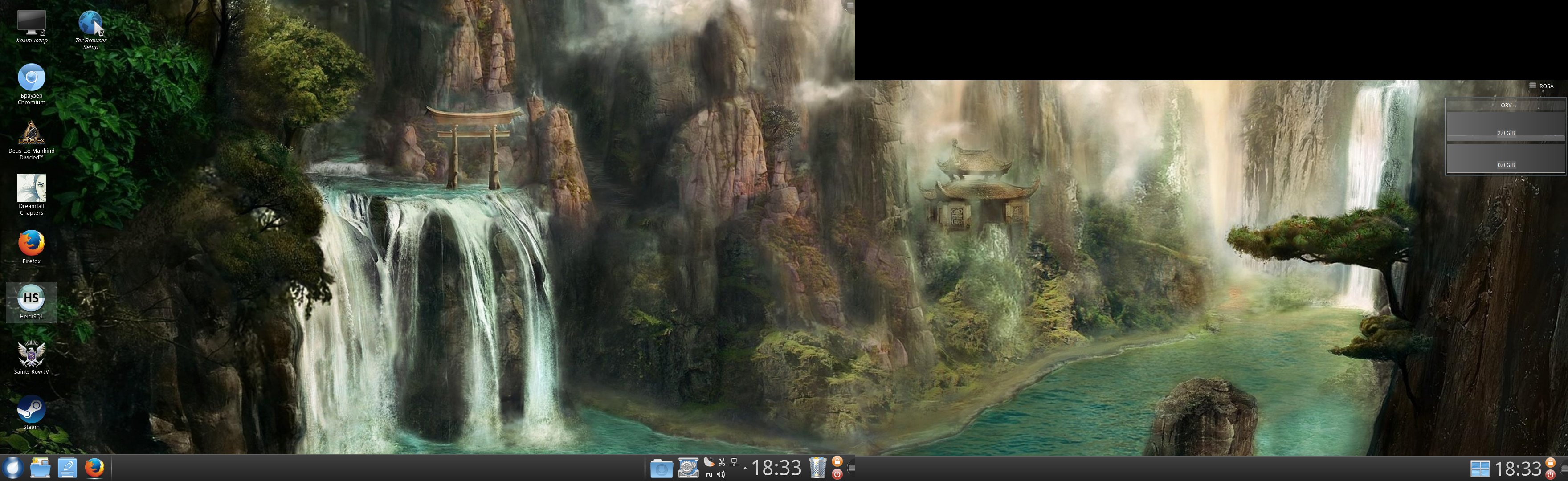Click the Firefox icon on the desktop
Viewport: 1568px width, 481px height.
point(31,243)
